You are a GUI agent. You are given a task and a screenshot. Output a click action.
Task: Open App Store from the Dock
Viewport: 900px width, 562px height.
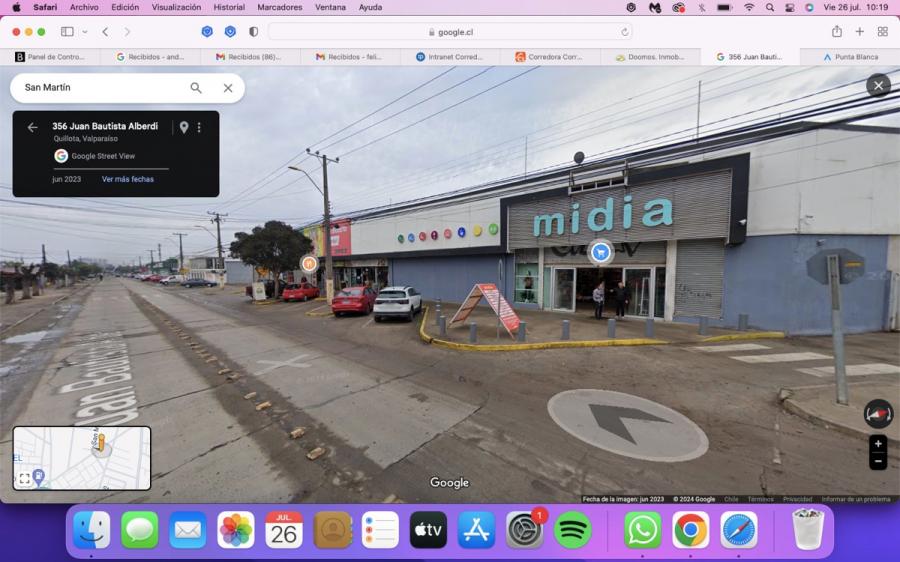pyautogui.click(x=476, y=529)
